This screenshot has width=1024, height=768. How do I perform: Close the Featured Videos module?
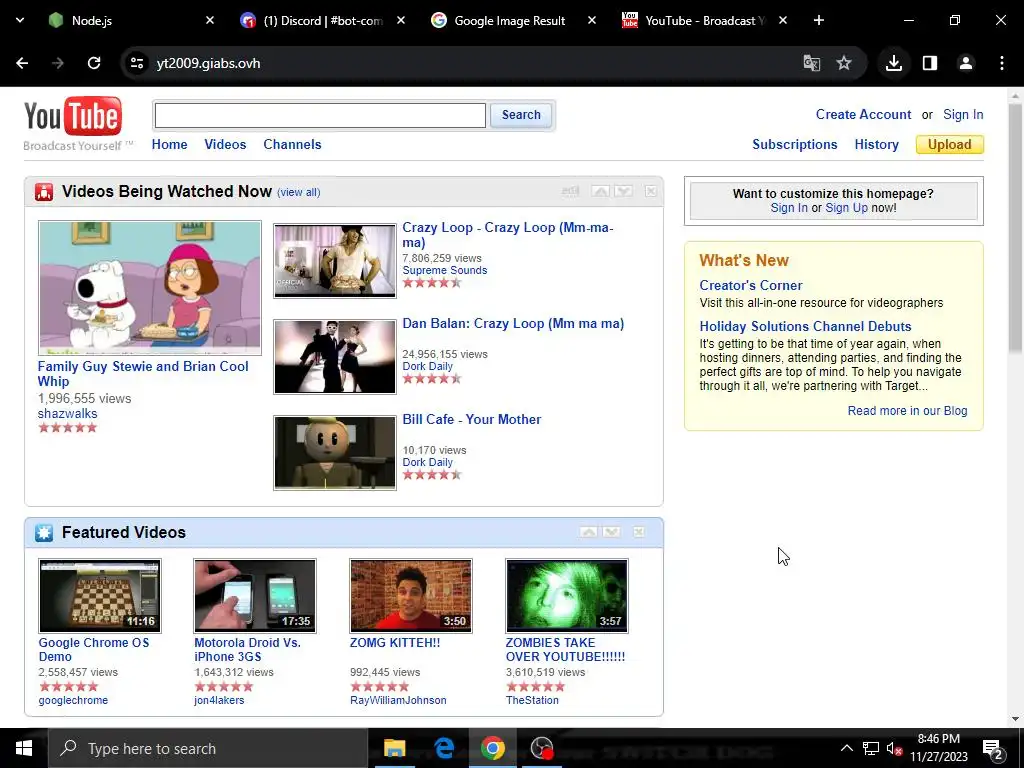point(639,532)
